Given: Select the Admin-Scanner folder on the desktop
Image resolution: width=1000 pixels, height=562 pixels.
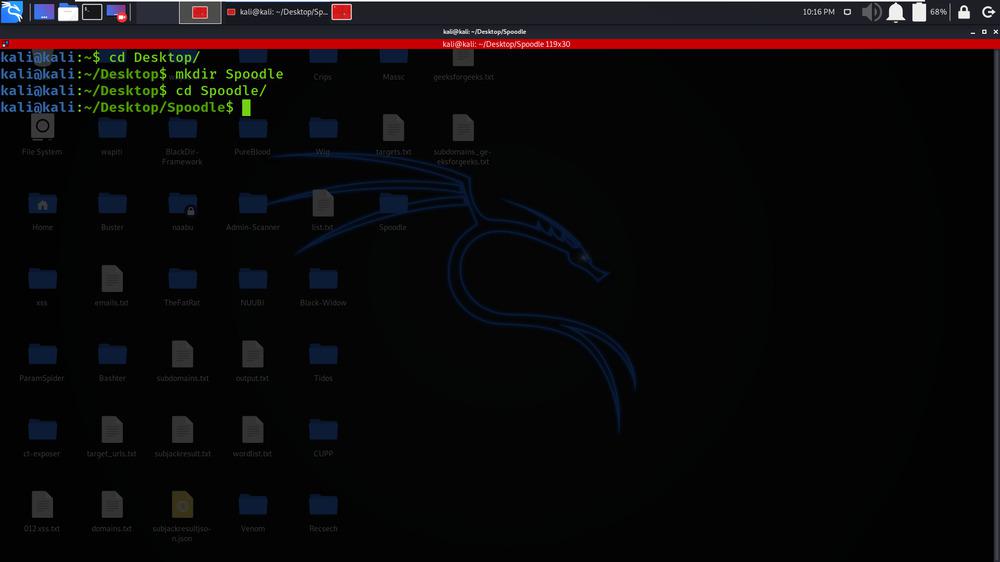Looking at the screenshot, I should point(253,211).
